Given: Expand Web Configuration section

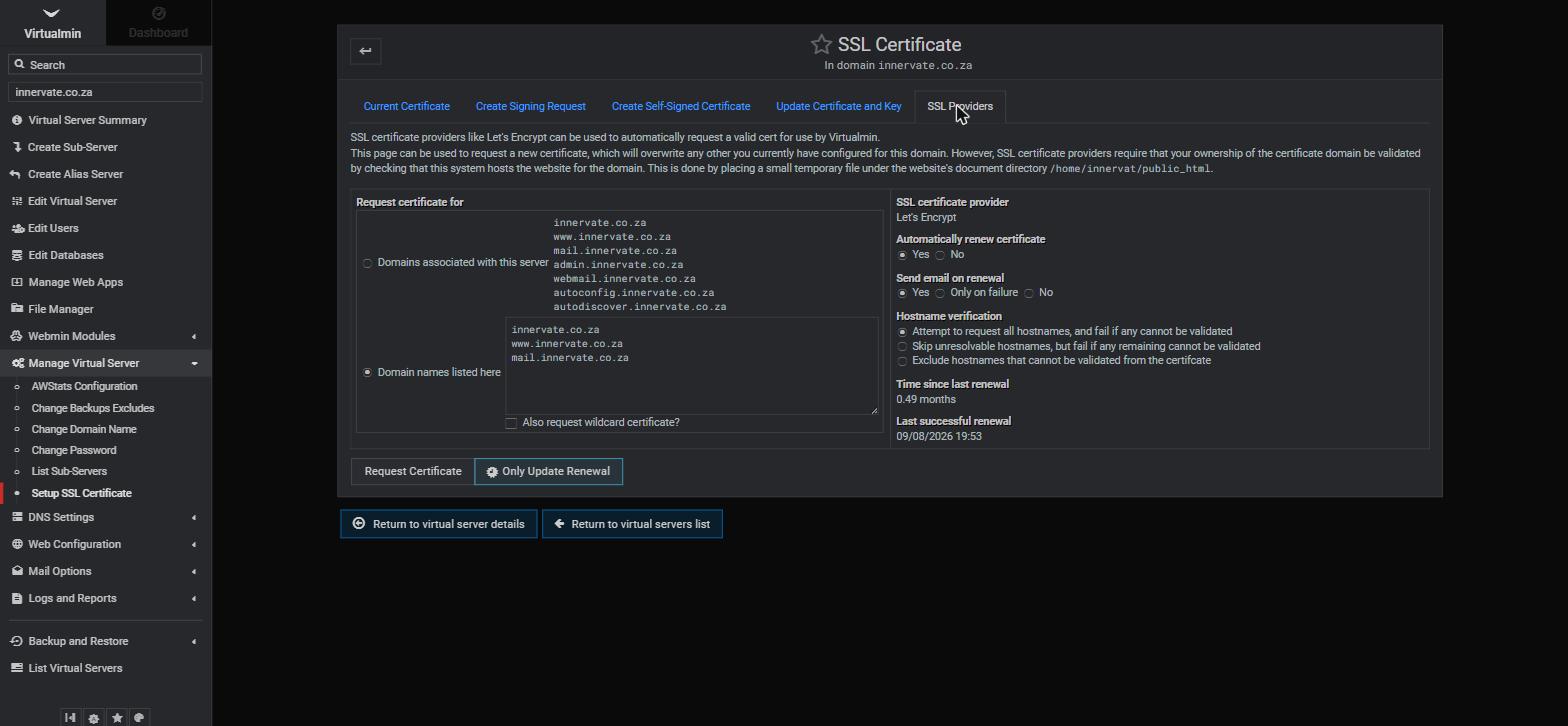Looking at the screenshot, I should tap(105, 544).
